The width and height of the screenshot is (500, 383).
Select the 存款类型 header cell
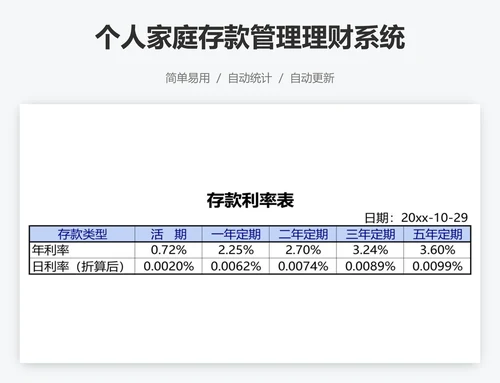click(82, 234)
